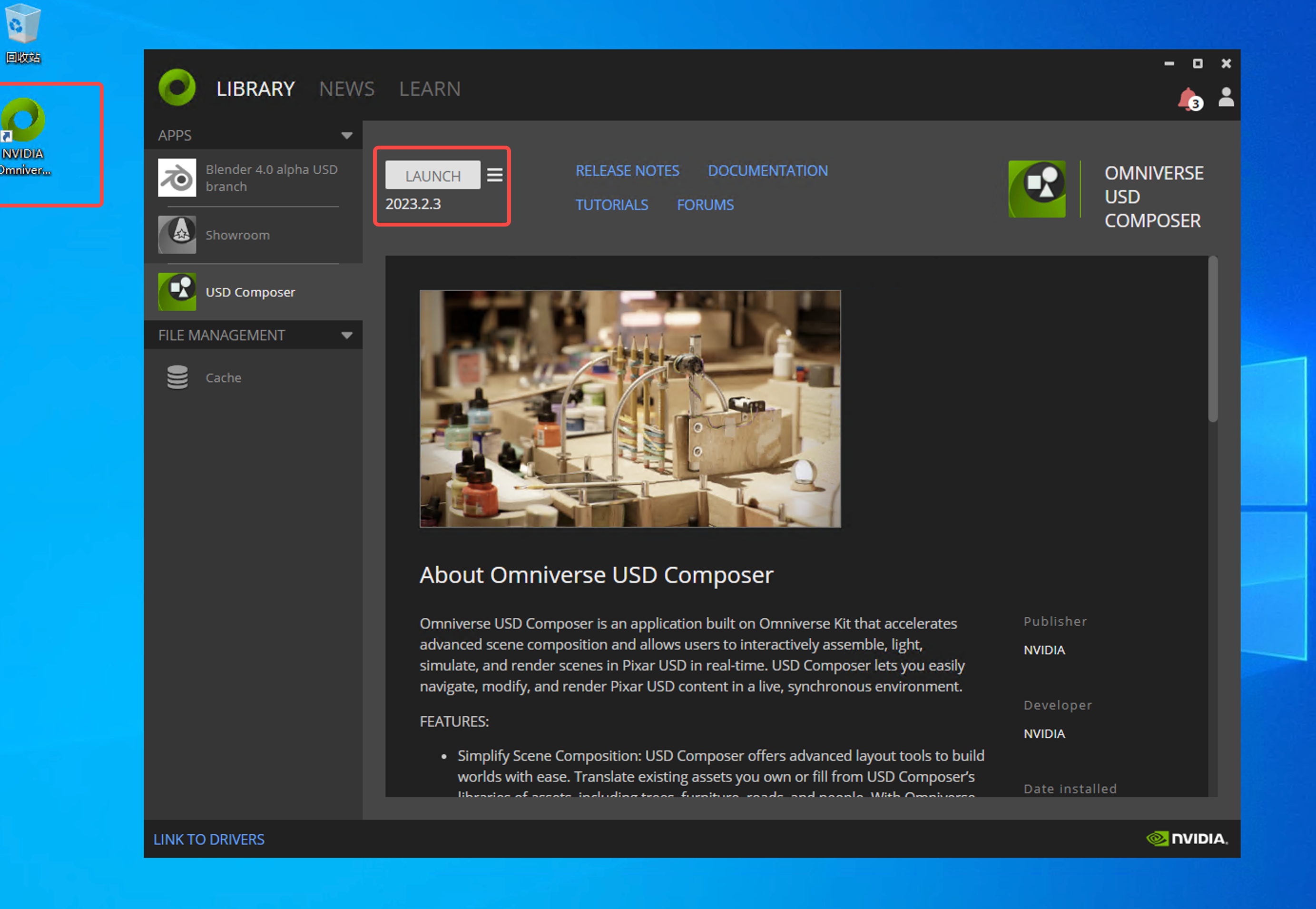Click the Omniverse logo in the launcher header
The width and height of the screenshot is (1316, 909).
coord(177,88)
